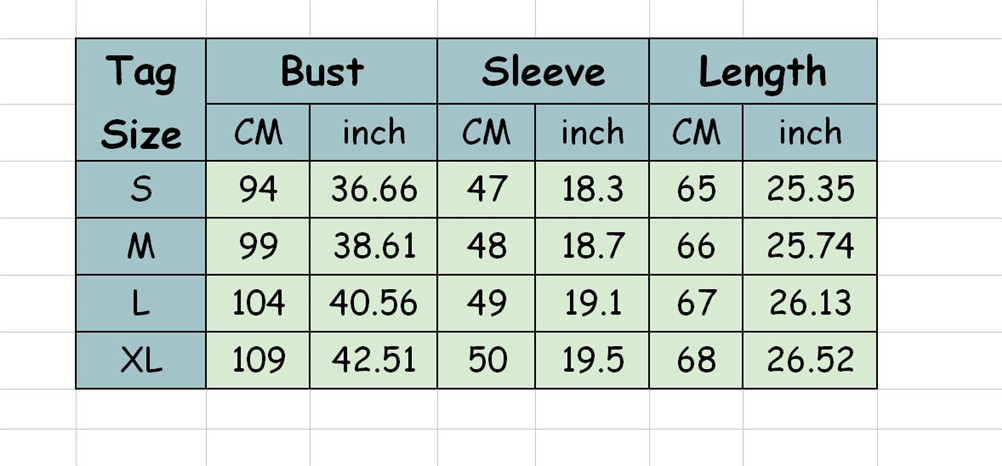
Task: Click the cell containing 36.66
Action: [x=374, y=189]
